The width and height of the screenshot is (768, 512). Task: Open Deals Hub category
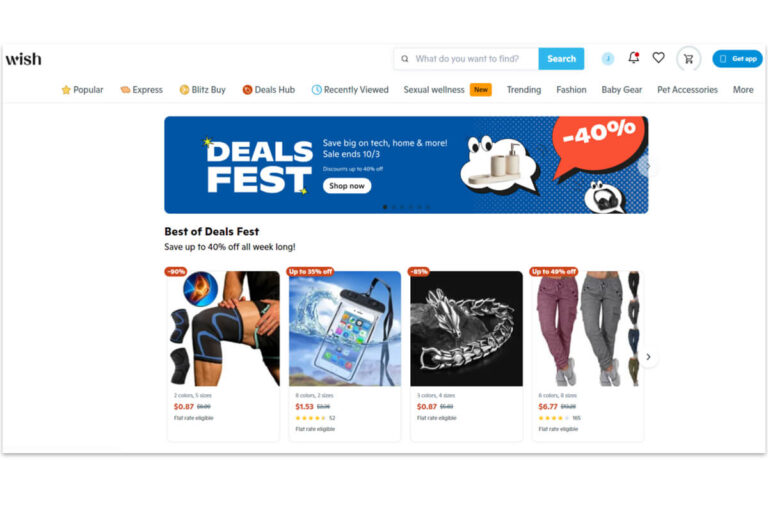click(268, 90)
